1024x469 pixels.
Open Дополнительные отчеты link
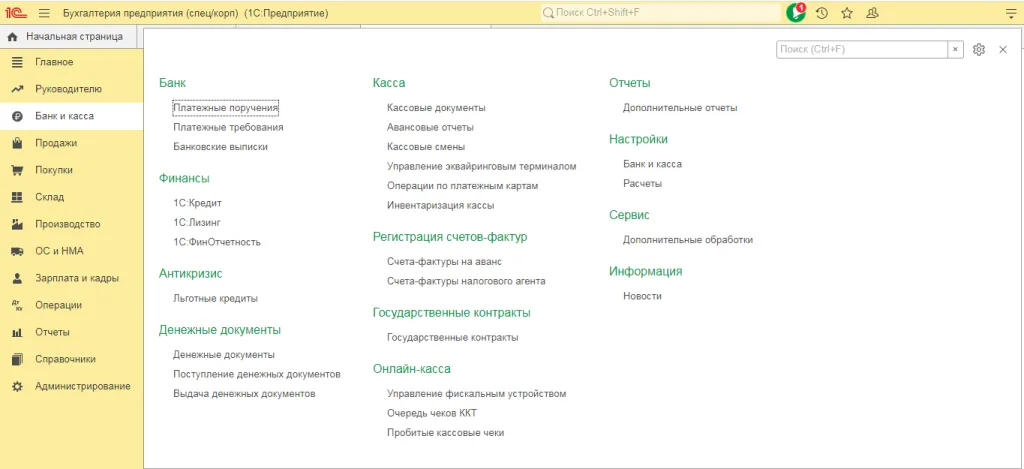click(680, 107)
